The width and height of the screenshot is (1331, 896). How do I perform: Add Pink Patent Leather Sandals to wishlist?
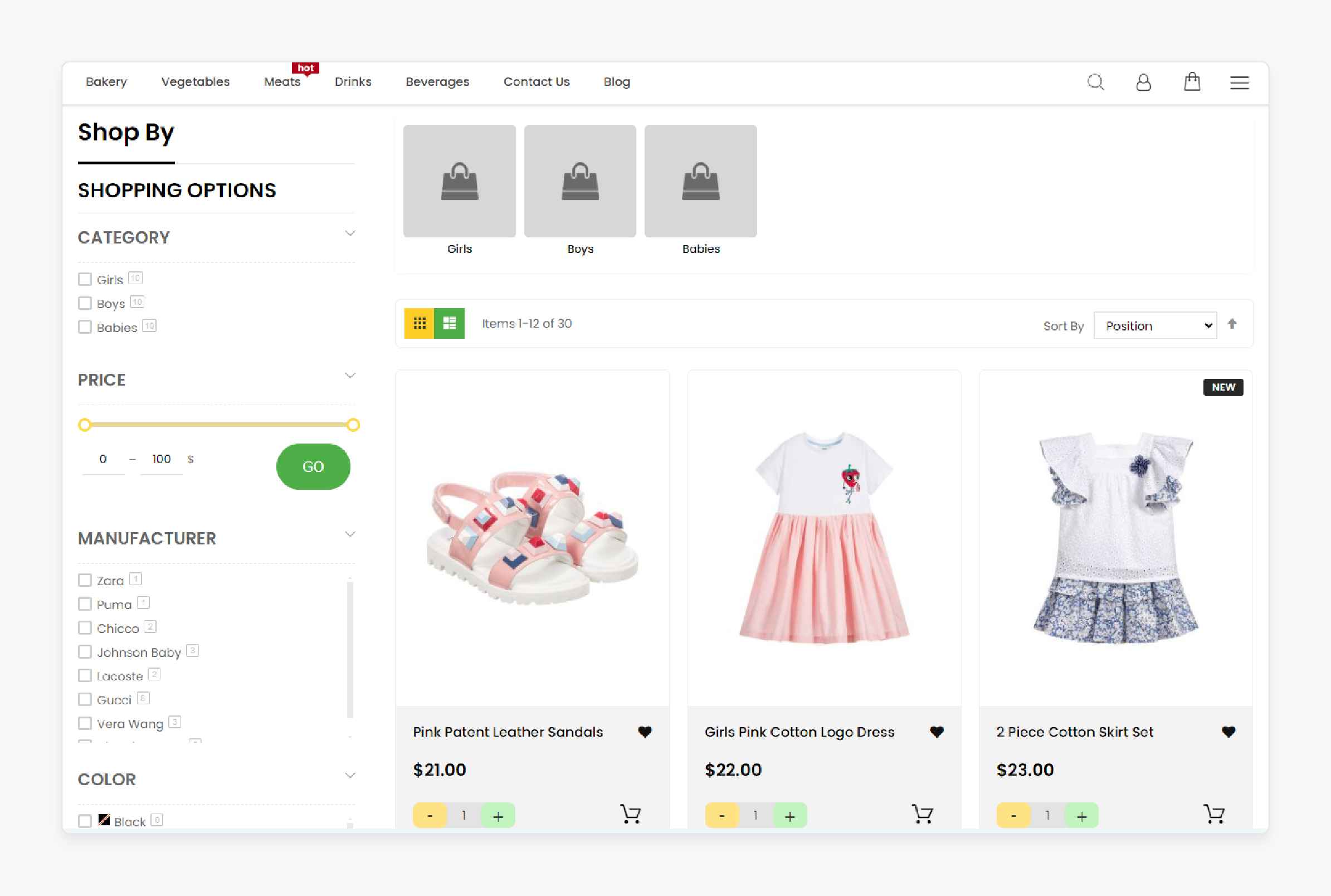coord(645,732)
